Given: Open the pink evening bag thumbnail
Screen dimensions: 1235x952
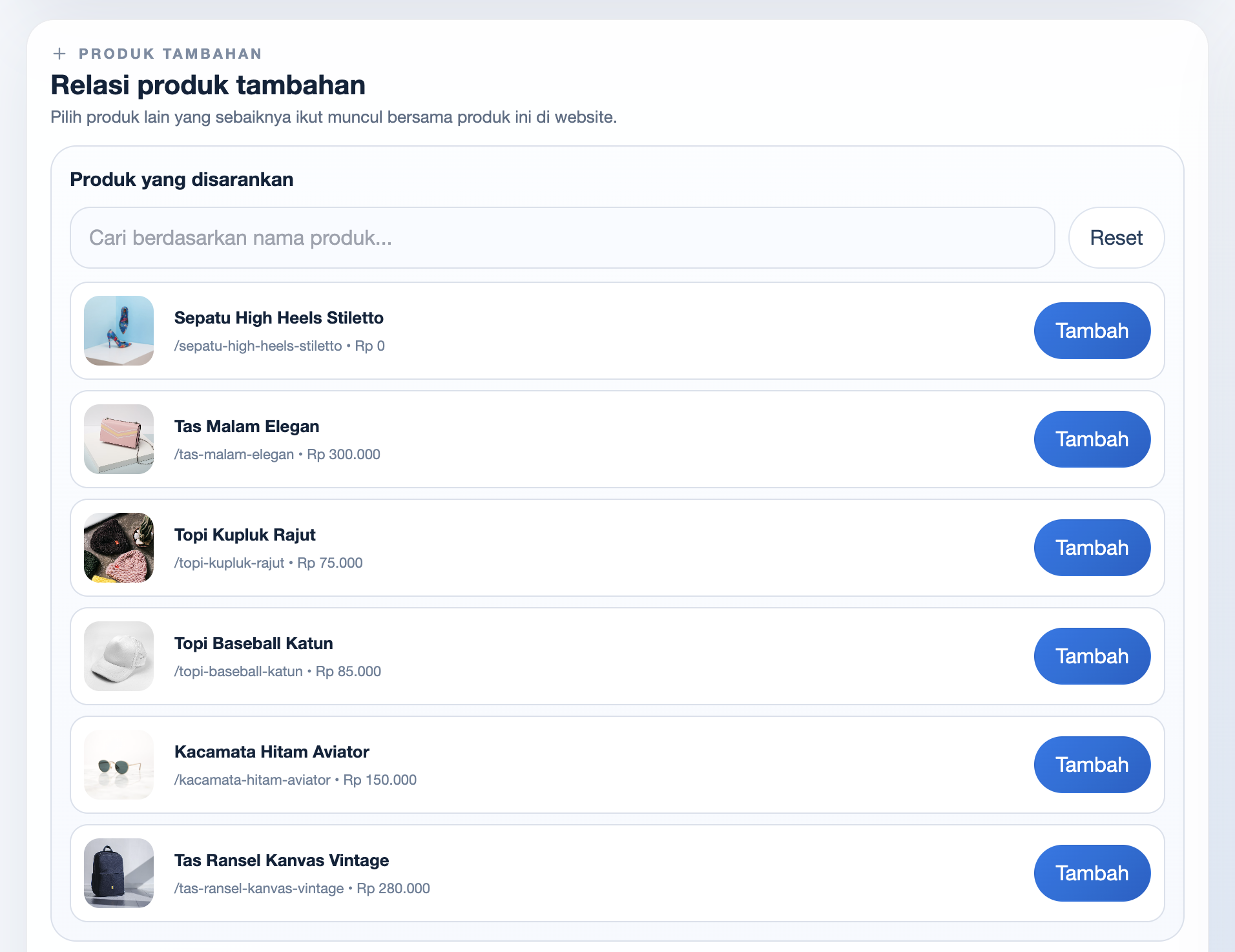Looking at the screenshot, I should [x=119, y=439].
